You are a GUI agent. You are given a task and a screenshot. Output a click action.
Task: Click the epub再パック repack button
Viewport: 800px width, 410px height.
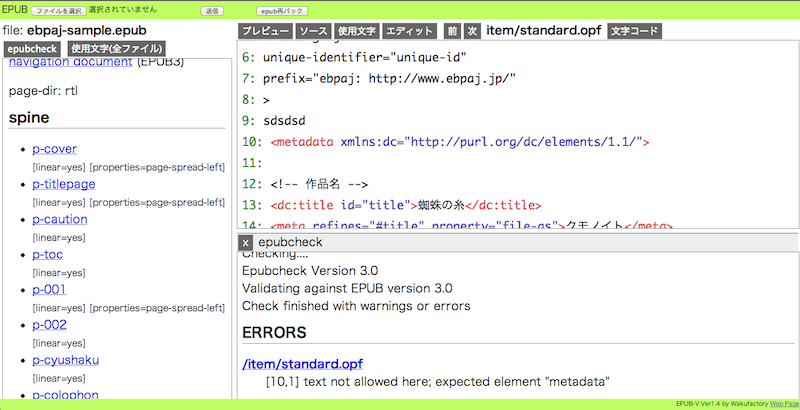(273, 10)
